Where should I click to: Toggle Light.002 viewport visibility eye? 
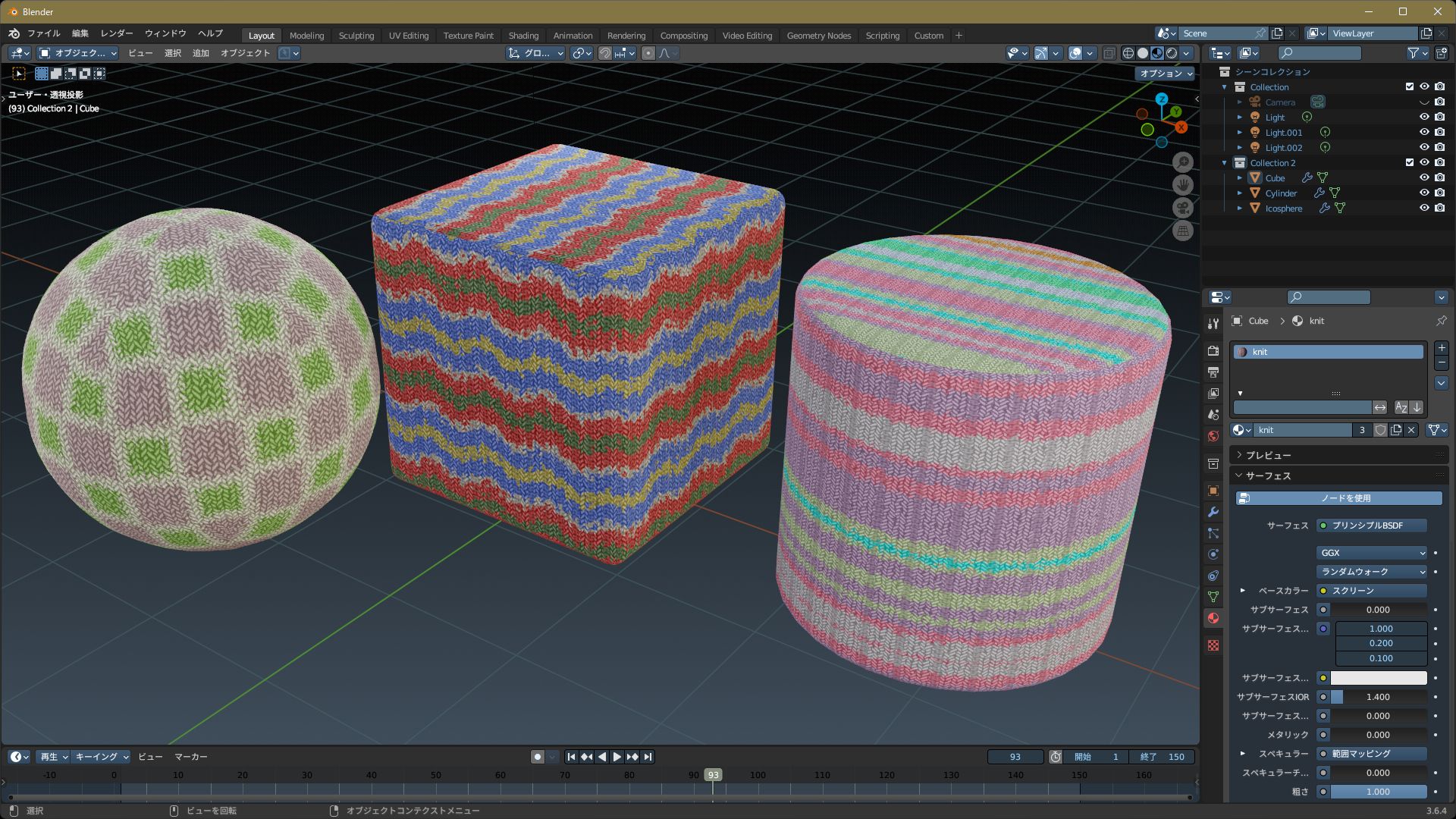point(1424,147)
